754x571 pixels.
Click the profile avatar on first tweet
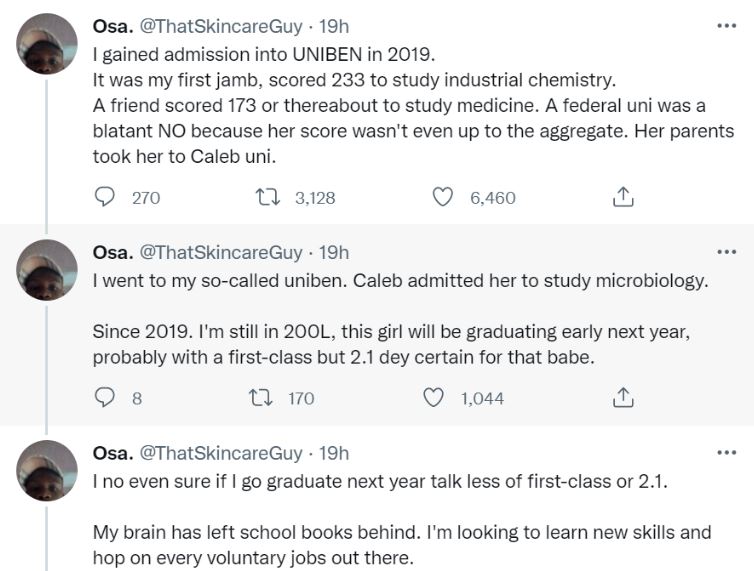47,43
